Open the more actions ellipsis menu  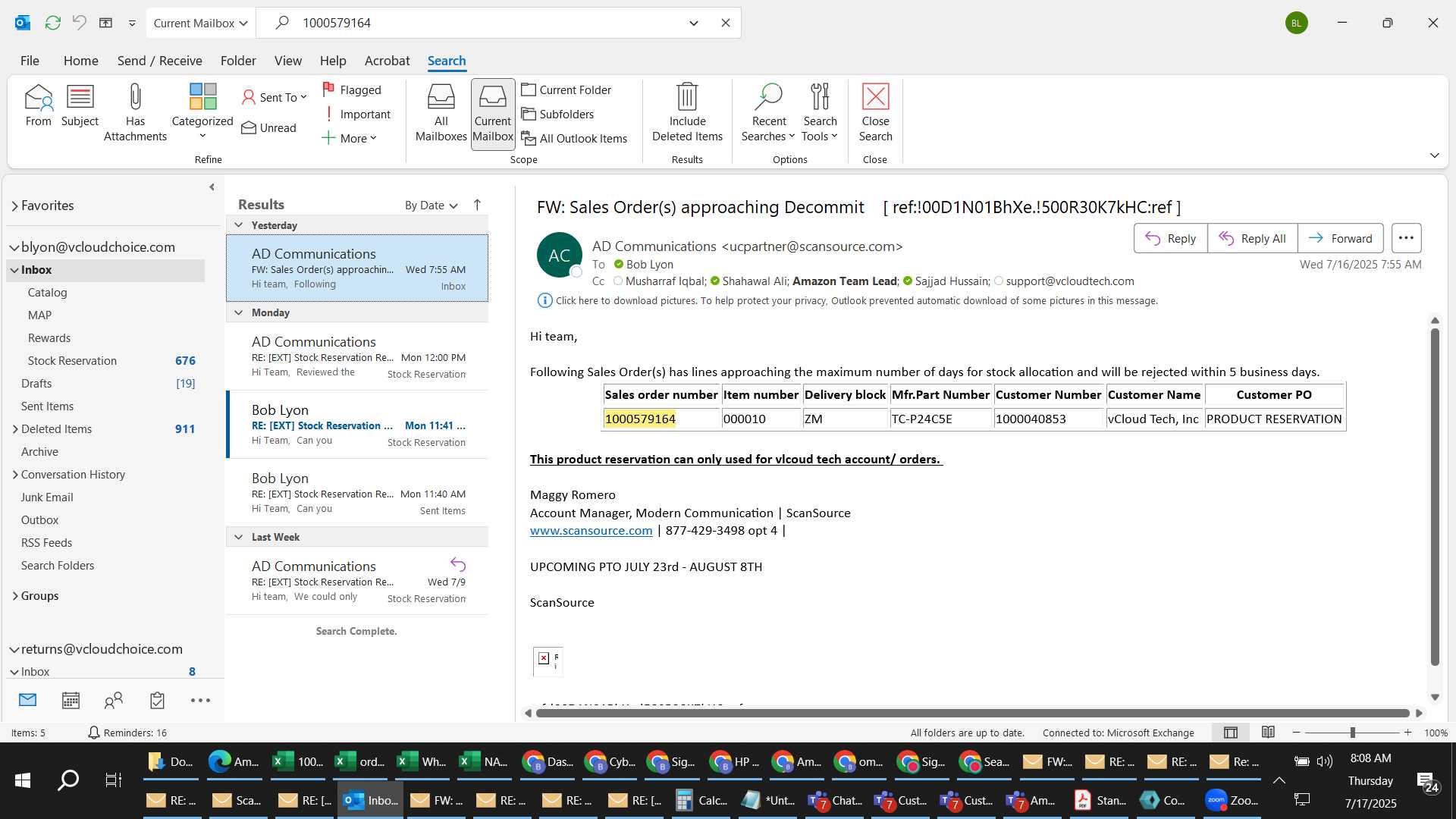(1406, 238)
